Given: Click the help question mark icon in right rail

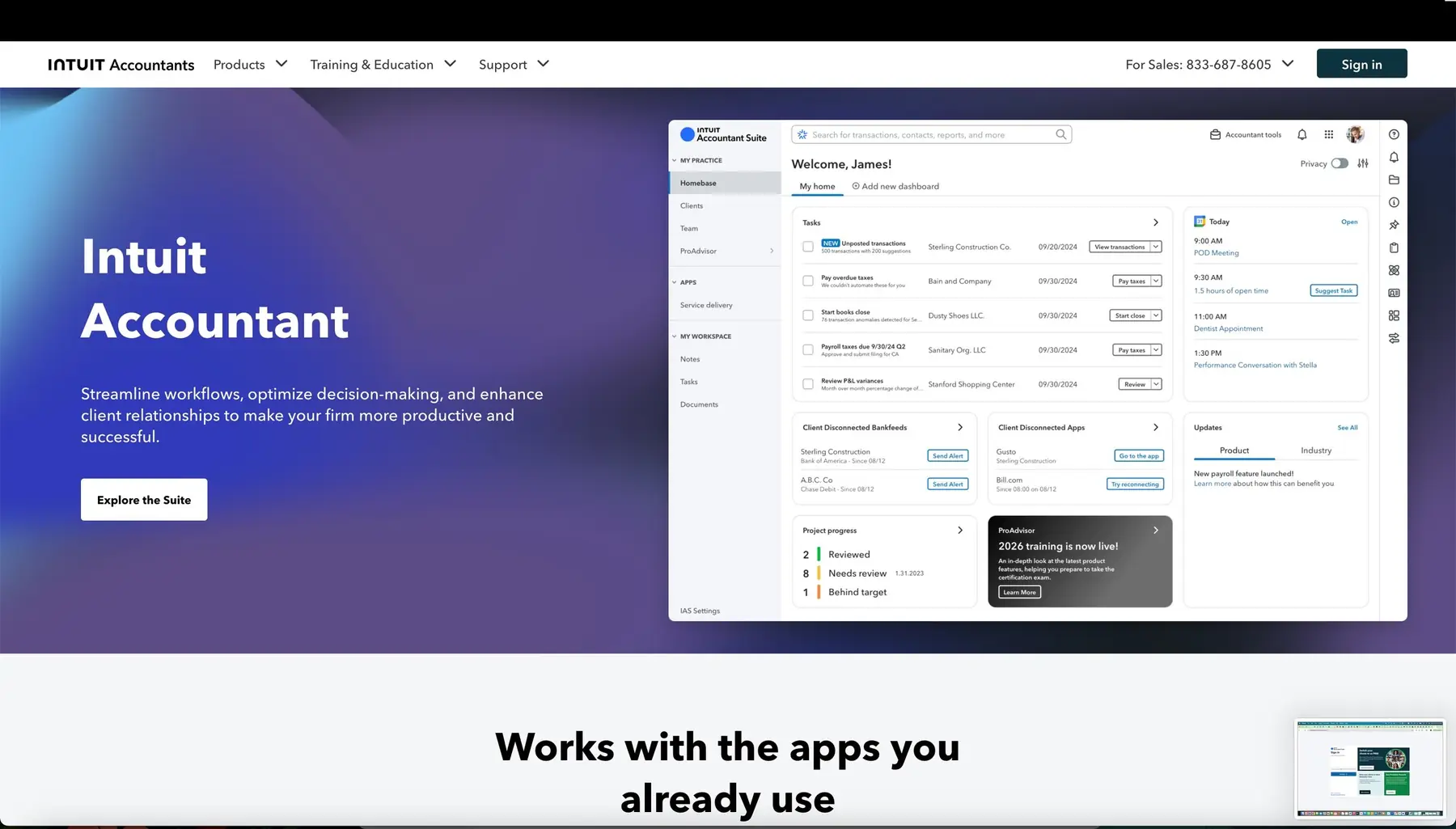Looking at the screenshot, I should click(1394, 135).
